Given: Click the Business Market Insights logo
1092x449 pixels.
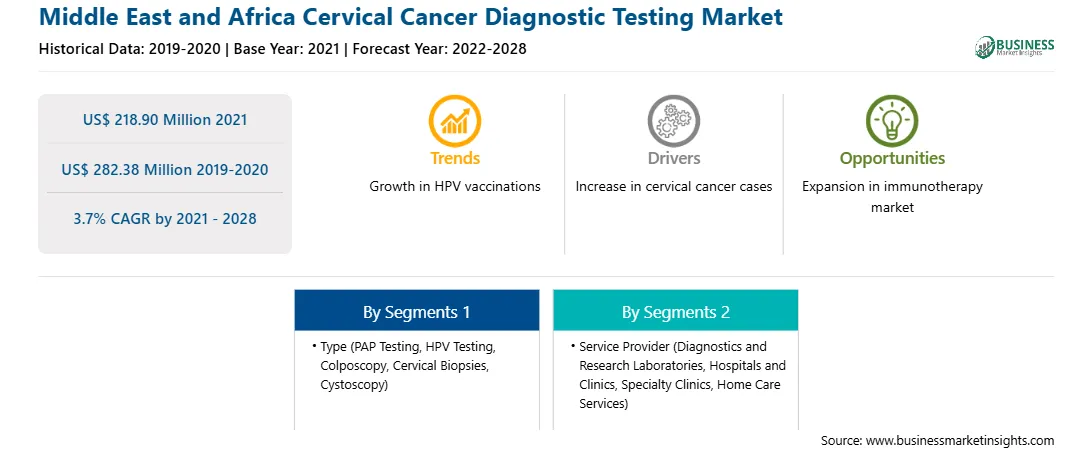Looking at the screenshot, I should tap(1015, 47).
